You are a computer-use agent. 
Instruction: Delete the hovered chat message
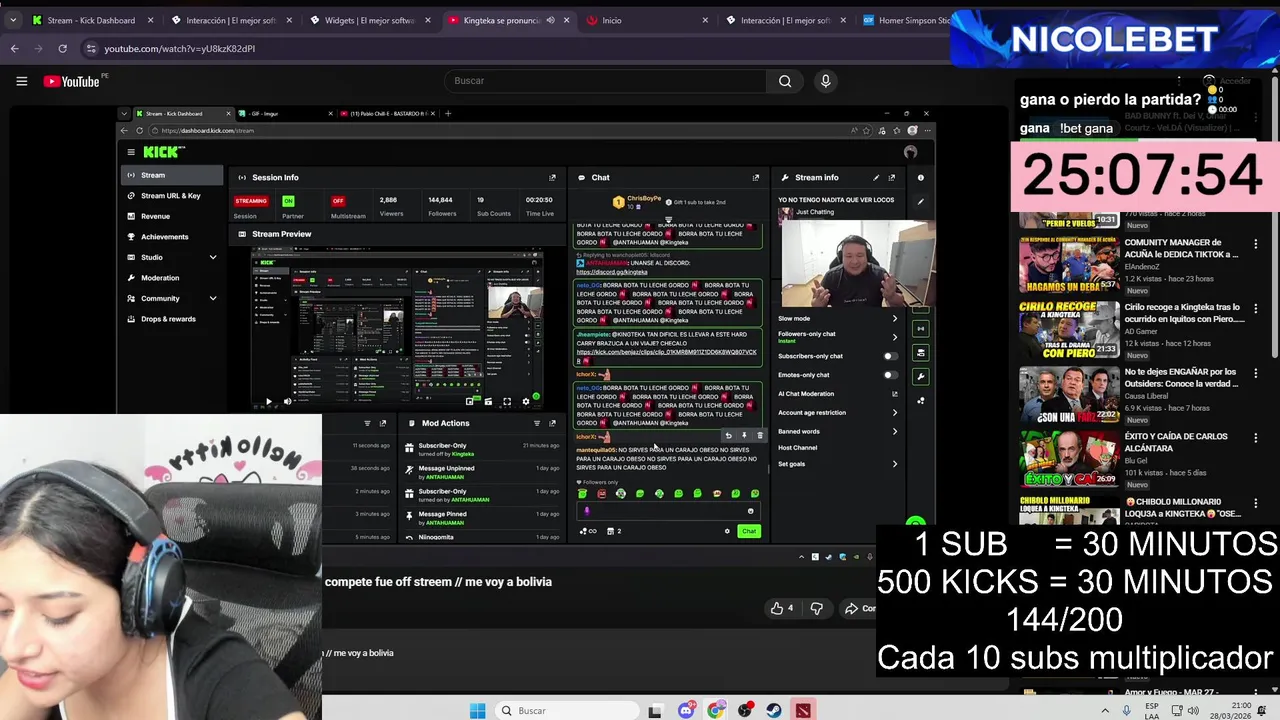point(759,435)
